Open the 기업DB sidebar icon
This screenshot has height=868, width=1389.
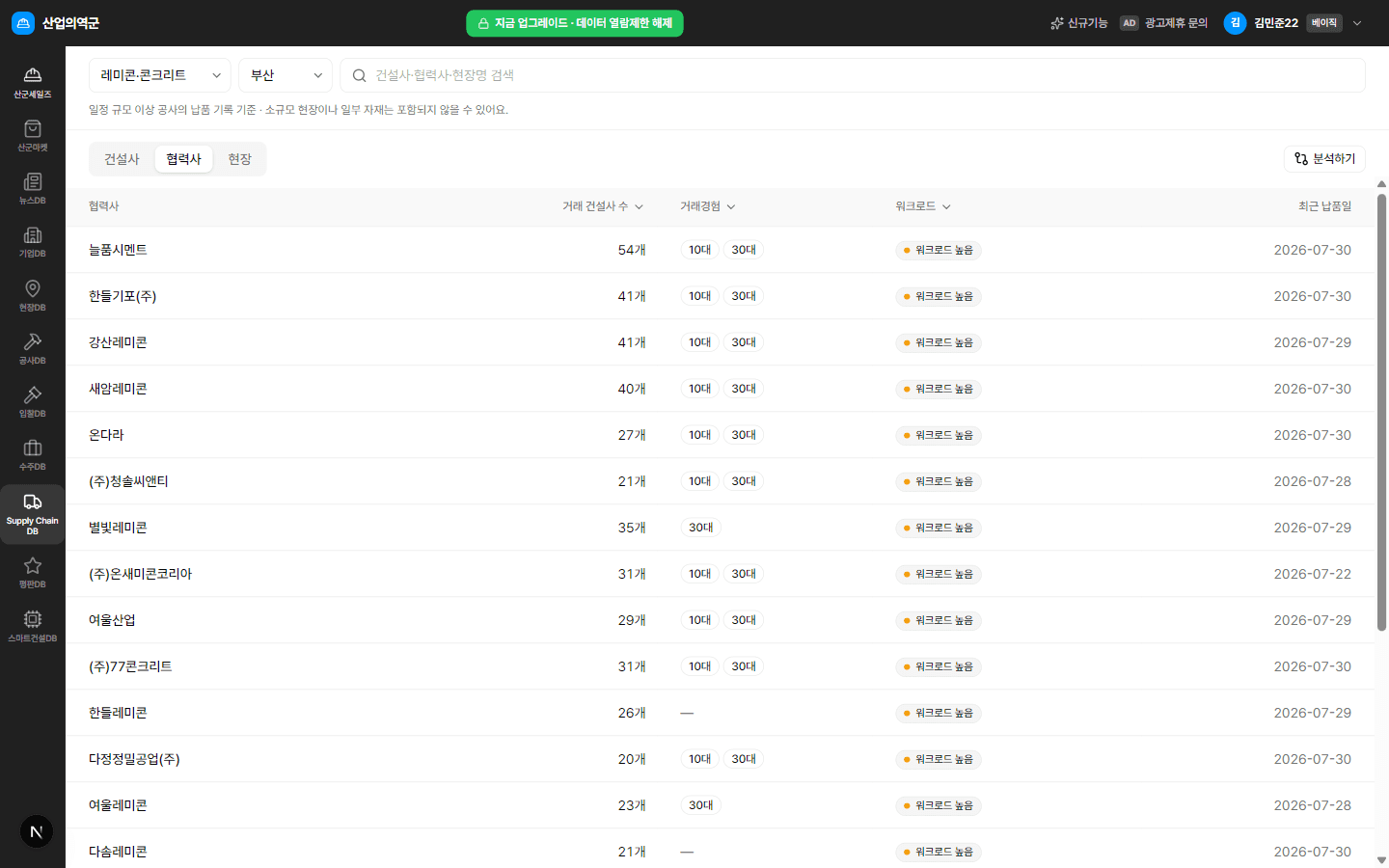pos(32,242)
